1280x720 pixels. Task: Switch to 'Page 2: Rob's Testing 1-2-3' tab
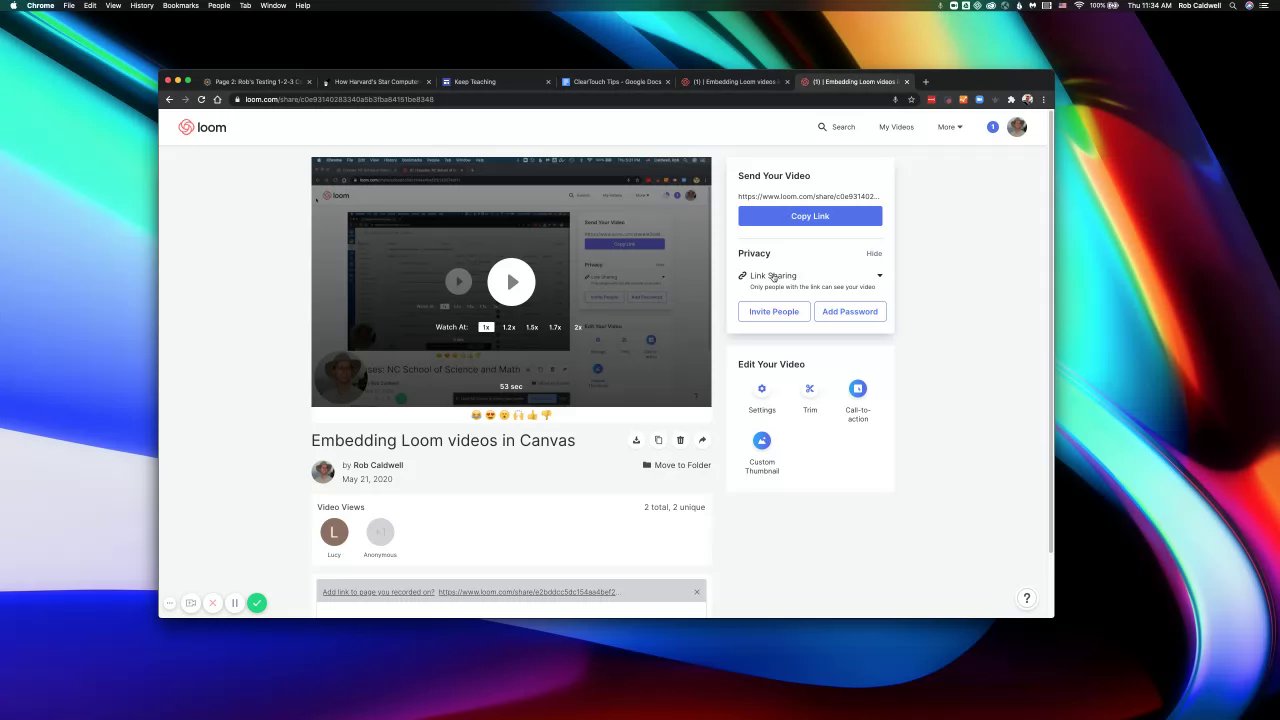(256, 82)
